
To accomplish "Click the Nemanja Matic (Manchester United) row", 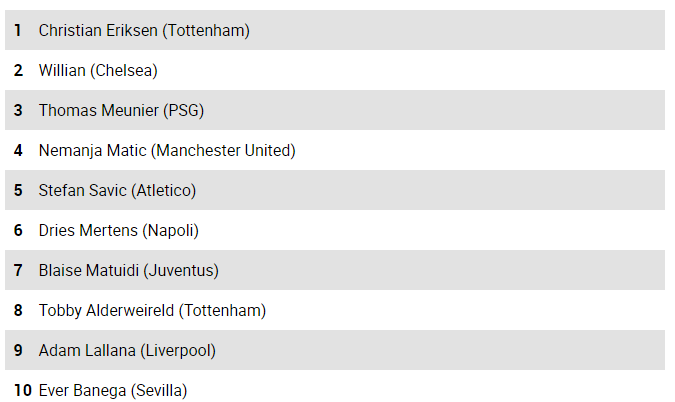I will (335, 150).
